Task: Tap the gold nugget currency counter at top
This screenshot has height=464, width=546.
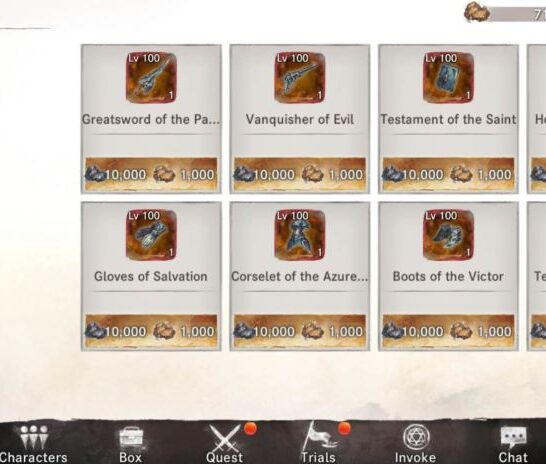Action: click(x=505, y=13)
